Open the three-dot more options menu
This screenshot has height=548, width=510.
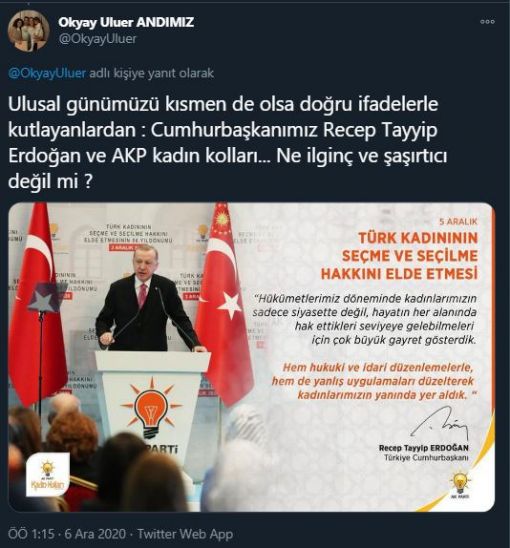pos(487,22)
